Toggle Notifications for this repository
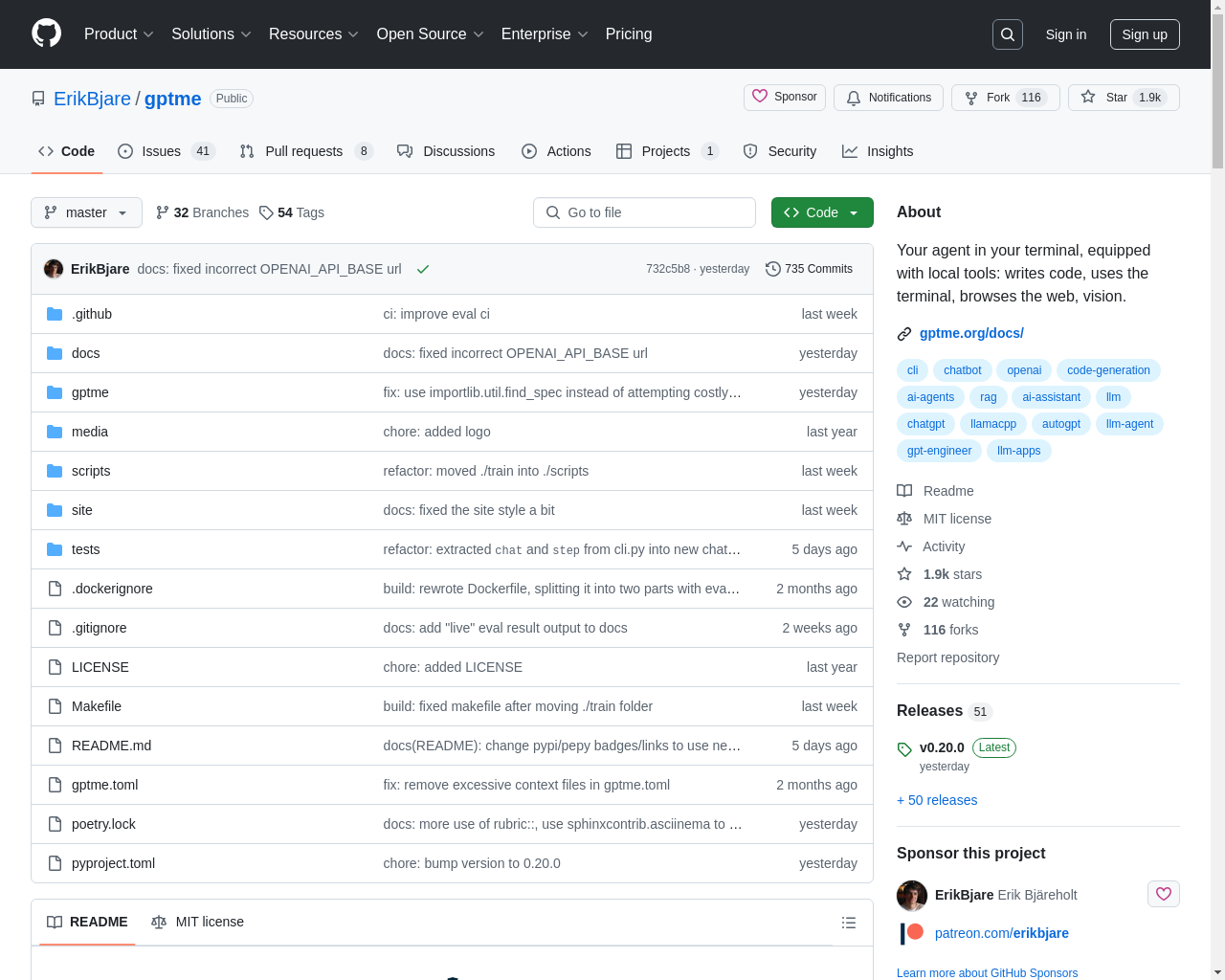 (x=889, y=98)
